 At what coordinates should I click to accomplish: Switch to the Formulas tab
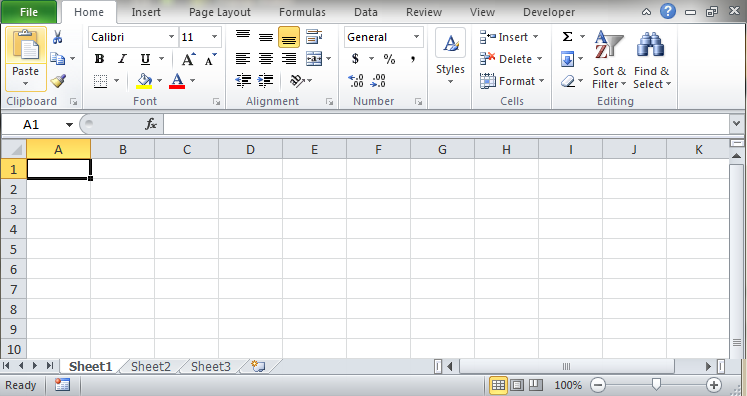tap(303, 12)
